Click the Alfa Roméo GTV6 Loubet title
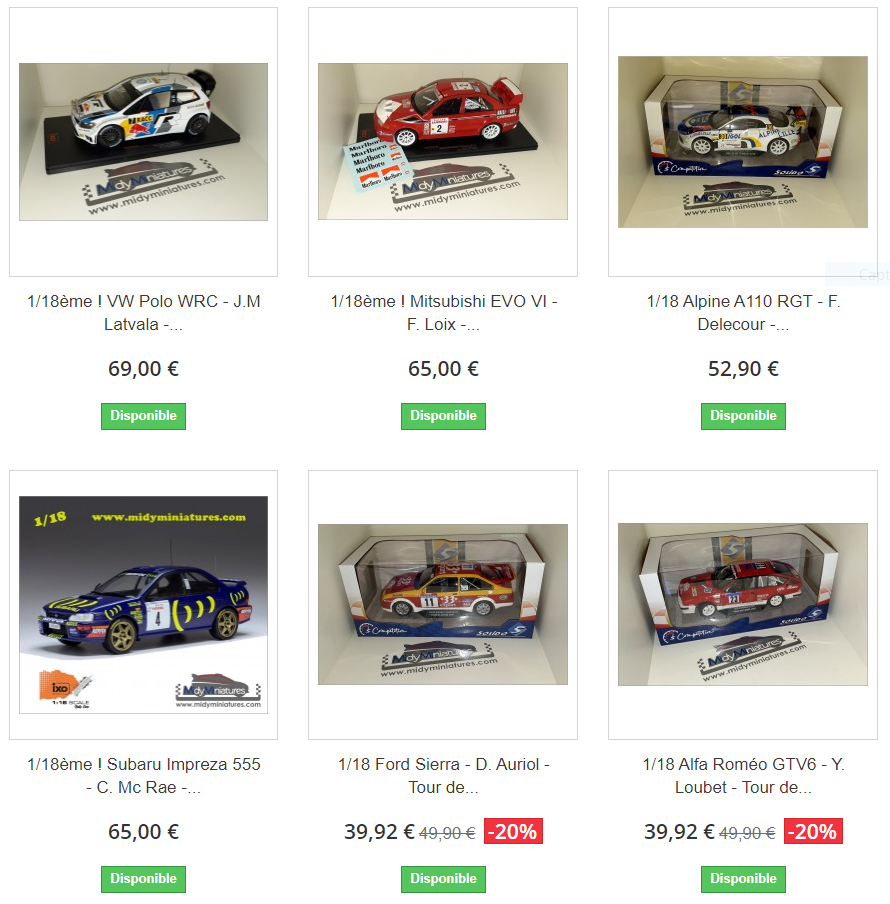Image resolution: width=890 pixels, height=904 pixels. pyautogui.click(x=743, y=775)
